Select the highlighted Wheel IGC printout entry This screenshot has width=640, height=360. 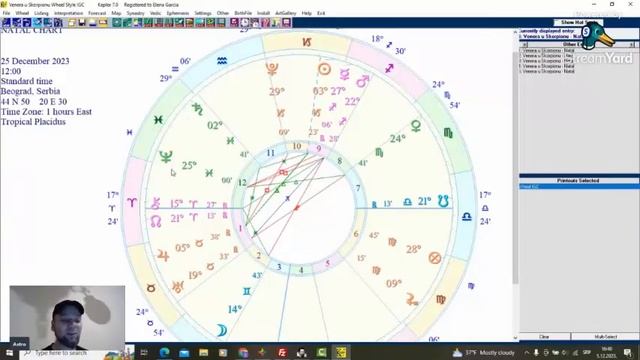[579, 187]
